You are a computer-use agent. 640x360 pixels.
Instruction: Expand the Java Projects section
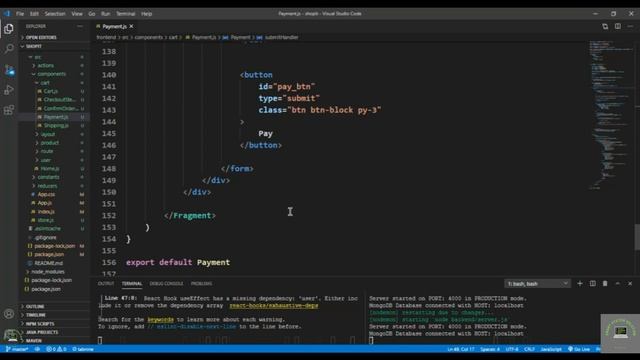coord(42,332)
